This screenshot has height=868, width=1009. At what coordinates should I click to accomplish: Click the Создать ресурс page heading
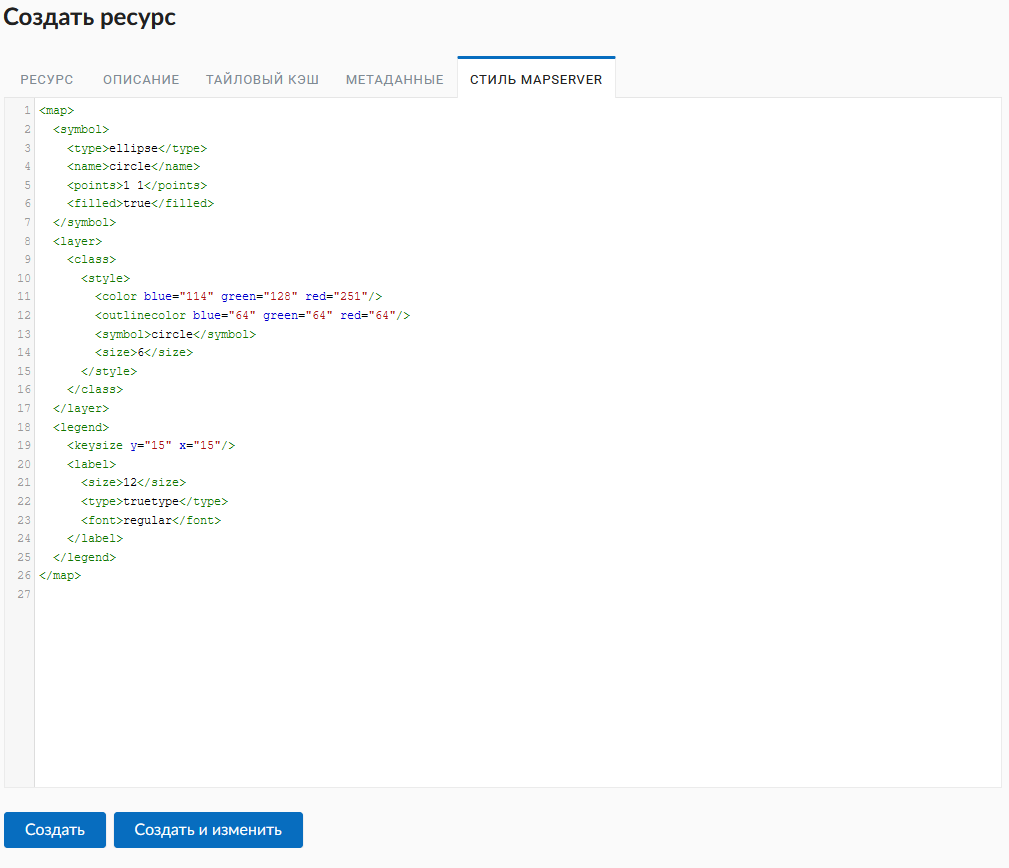pyautogui.click(x=89, y=17)
